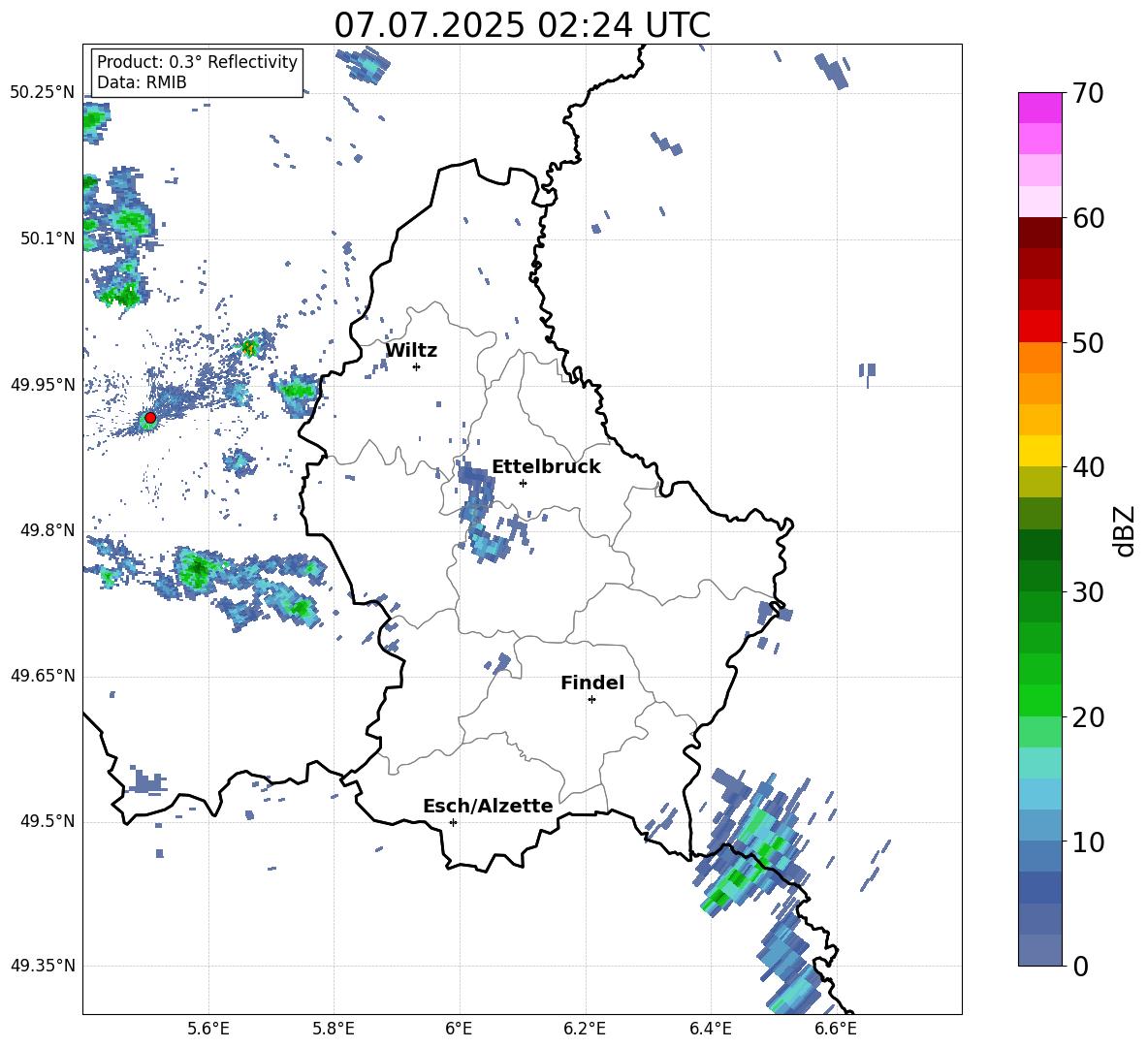Click the 10 dBZ colorbar tick label
The height and width of the screenshot is (1048, 1148).
[1088, 842]
